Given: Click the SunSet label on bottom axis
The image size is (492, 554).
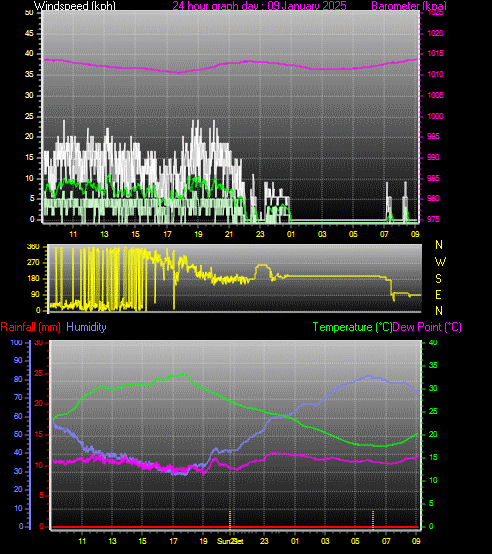Looking at the screenshot, I should 230,541.
